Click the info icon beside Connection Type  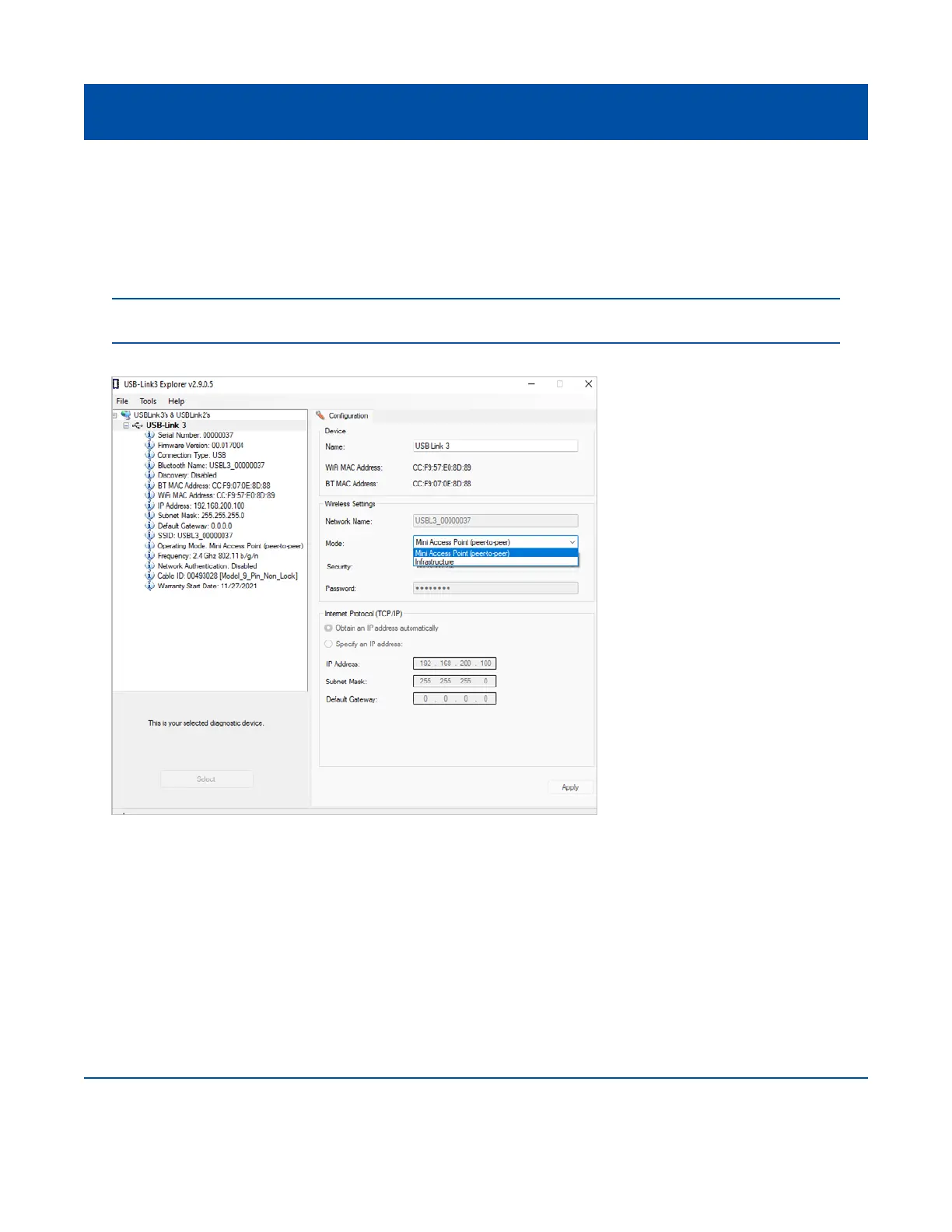coord(149,456)
